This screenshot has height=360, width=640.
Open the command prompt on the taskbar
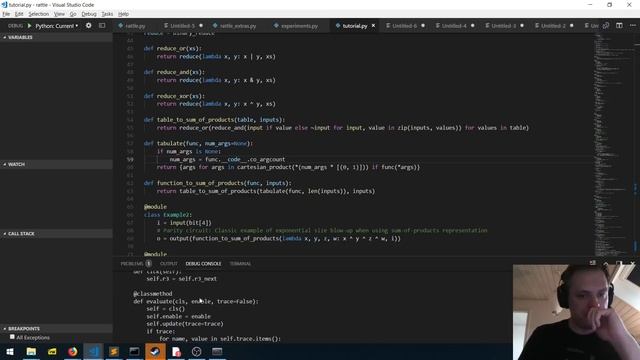tap(134, 351)
